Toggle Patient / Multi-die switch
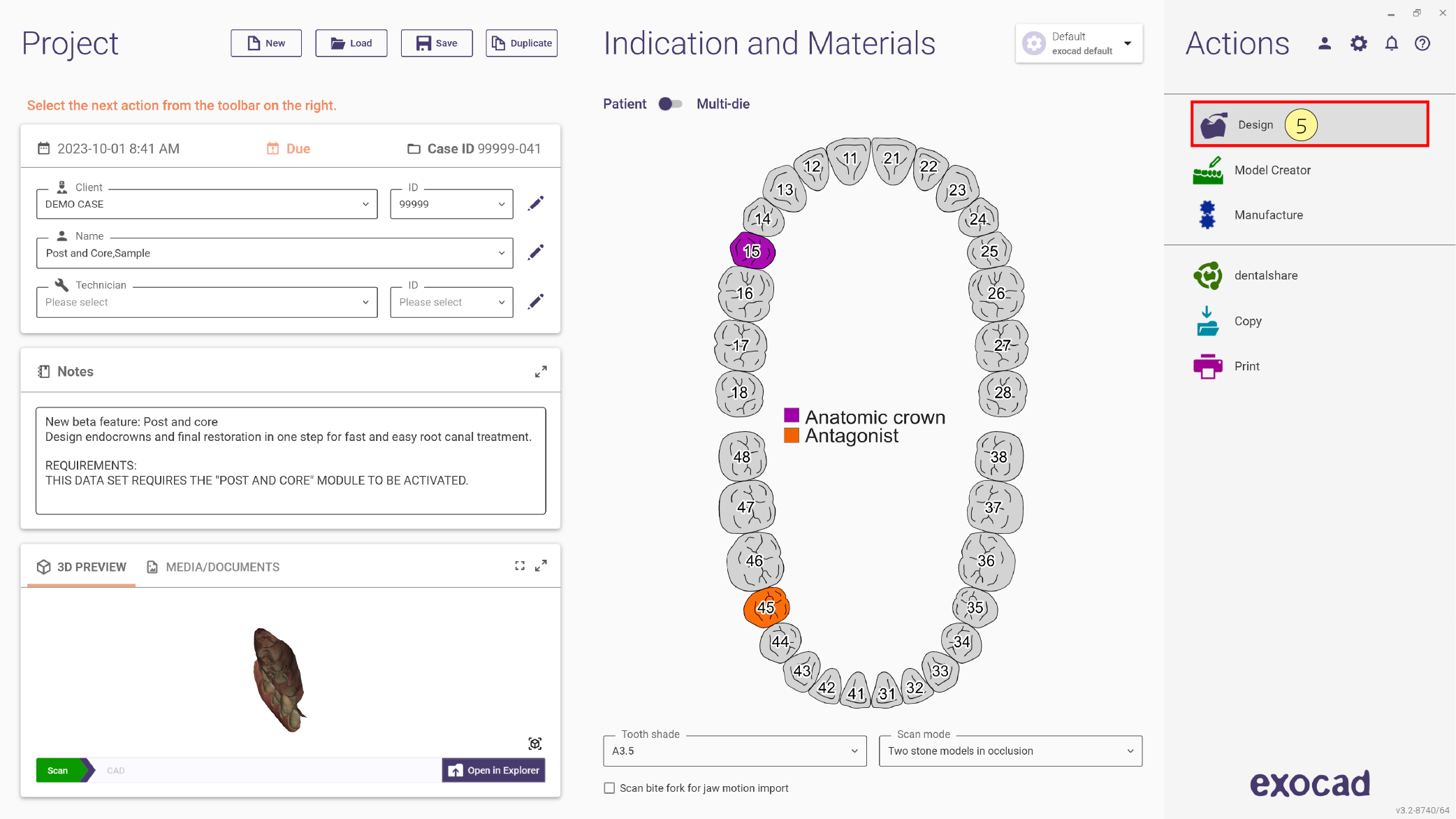This screenshot has height=819, width=1456. [x=670, y=104]
